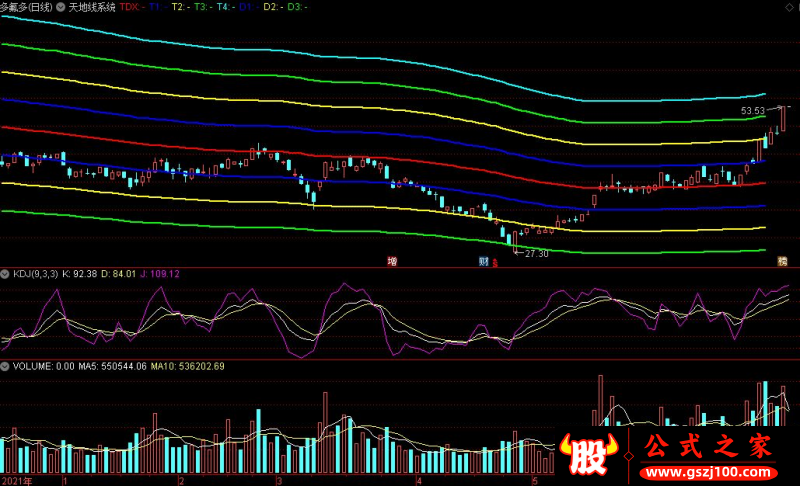Open the KDJ indicator dropdown arrow
The image size is (800, 486).
pos(5,274)
